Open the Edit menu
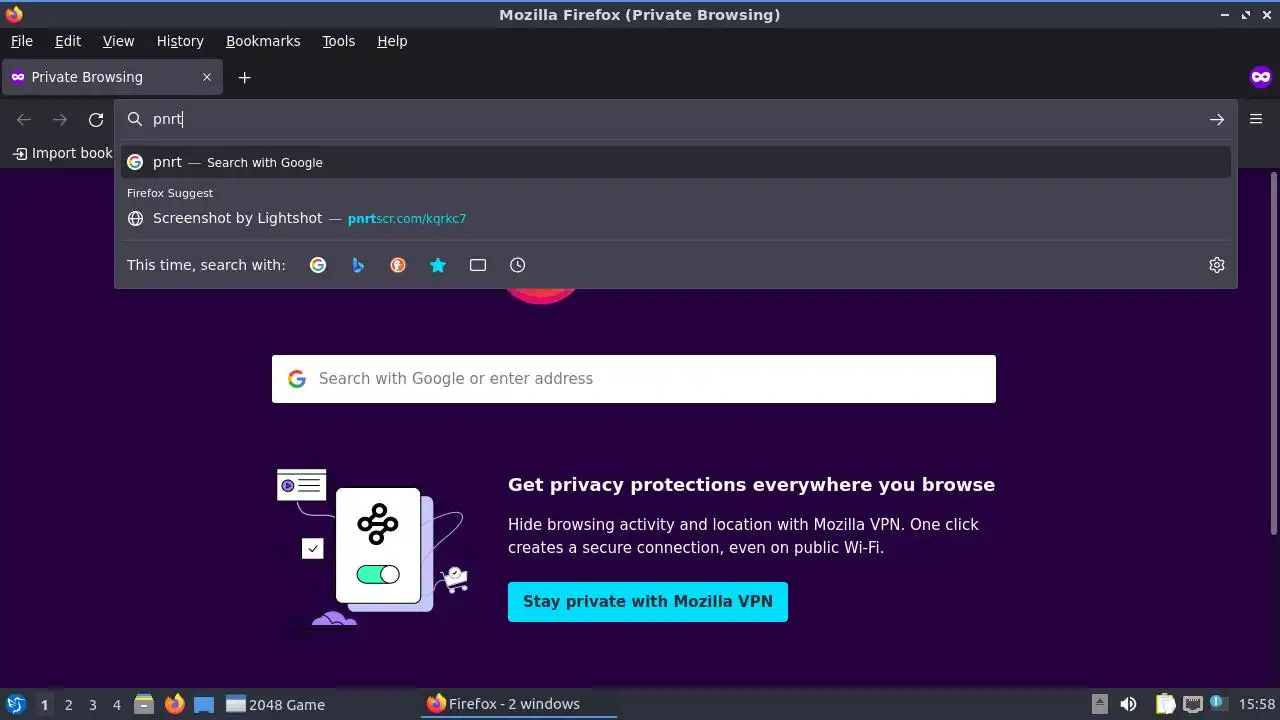The height and width of the screenshot is (720, 1280). click(x=68, y=41)
